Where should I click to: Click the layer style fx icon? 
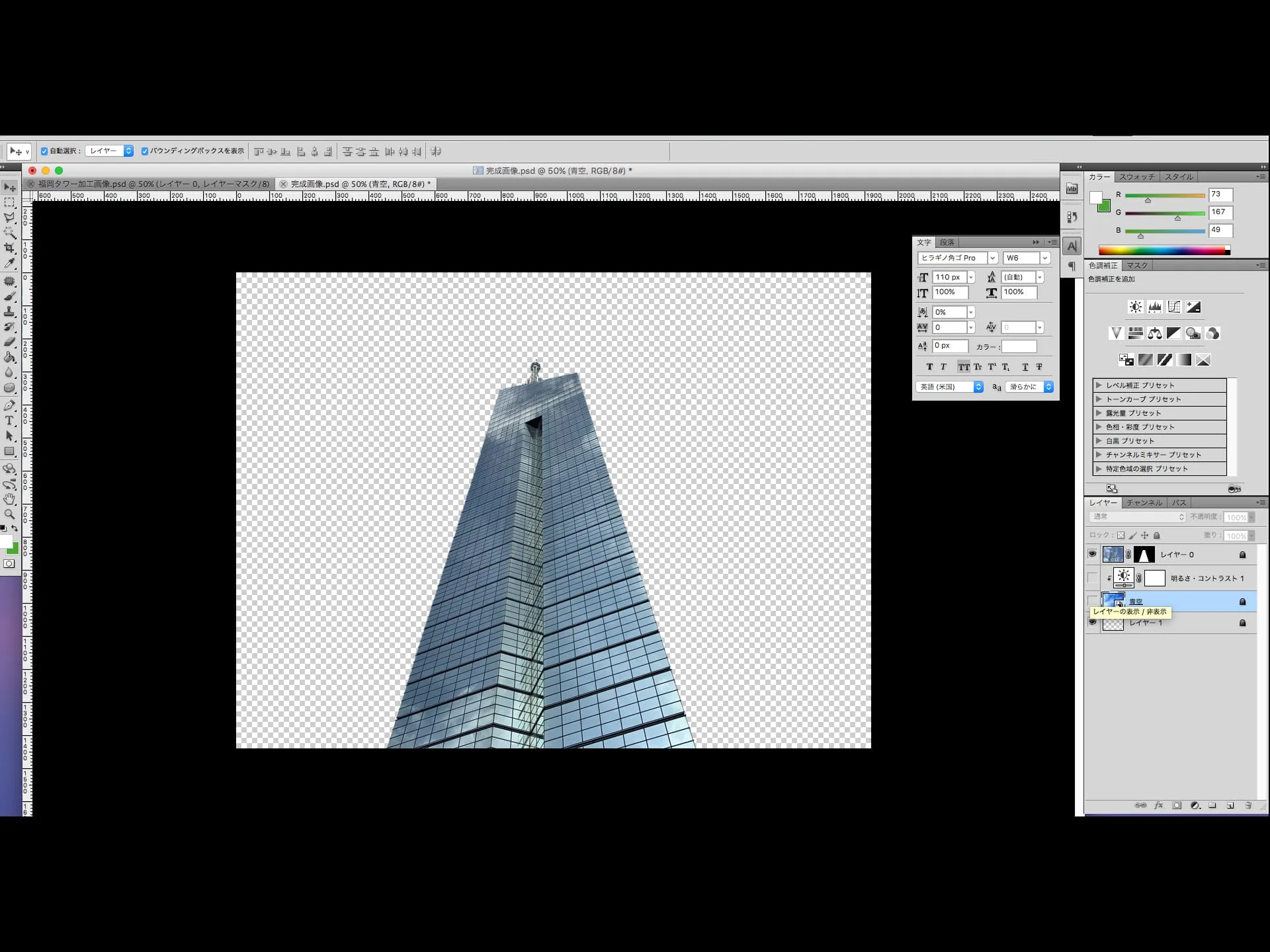(x=1158, y=805)
